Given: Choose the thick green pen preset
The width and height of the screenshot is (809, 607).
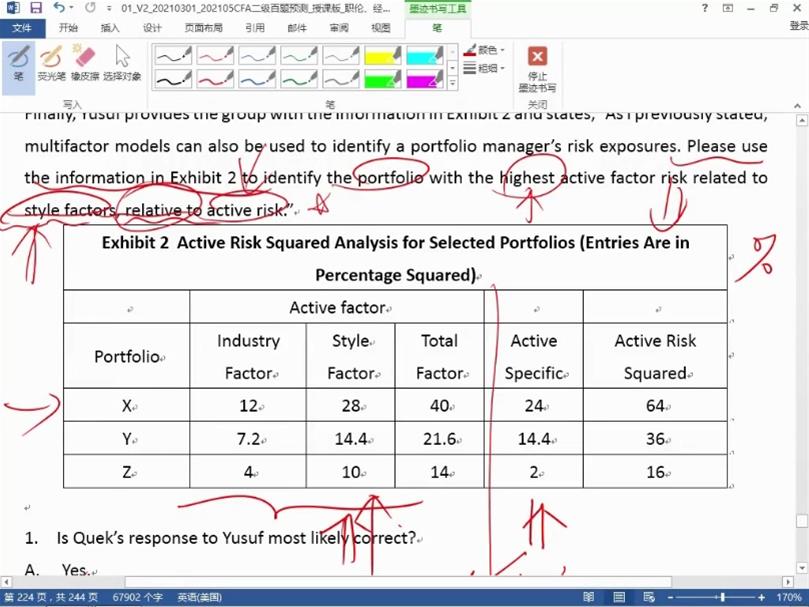Looking at the screenshot, I should point(299,79).
